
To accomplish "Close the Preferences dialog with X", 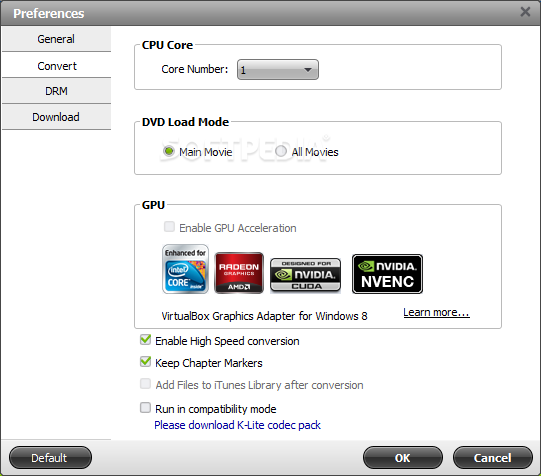I will pos(525,12).
